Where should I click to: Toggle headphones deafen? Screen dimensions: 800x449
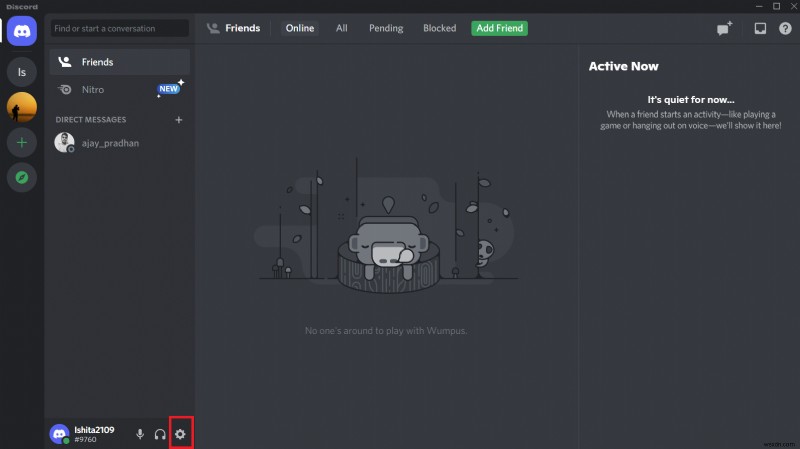point(160,434)
